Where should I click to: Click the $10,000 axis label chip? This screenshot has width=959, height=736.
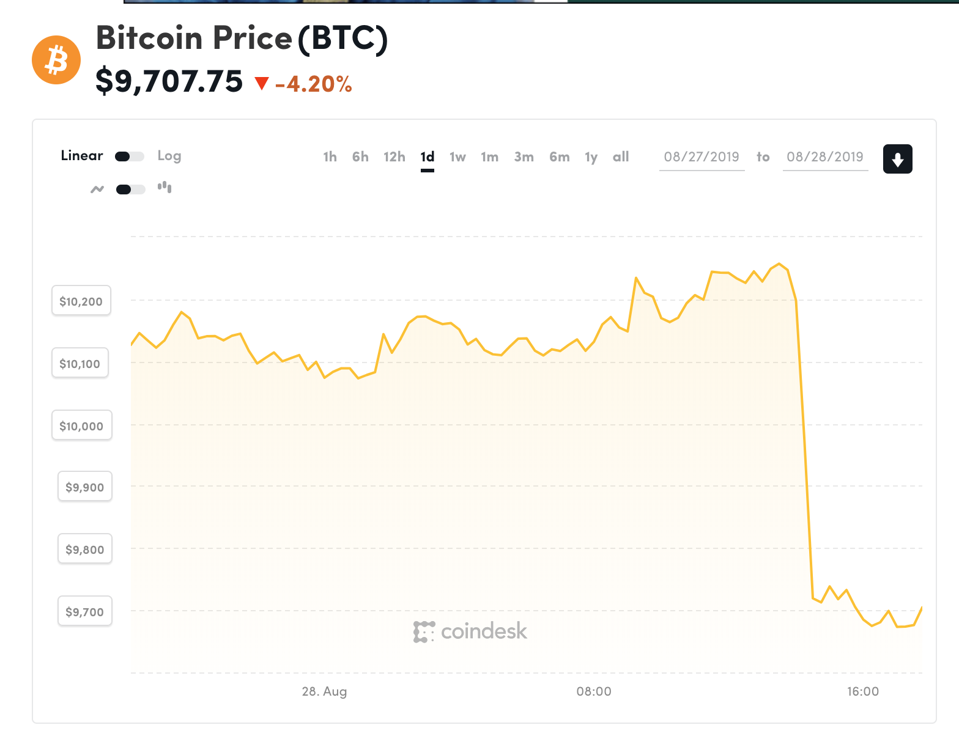pyautogui.click(x=81, y=425)
